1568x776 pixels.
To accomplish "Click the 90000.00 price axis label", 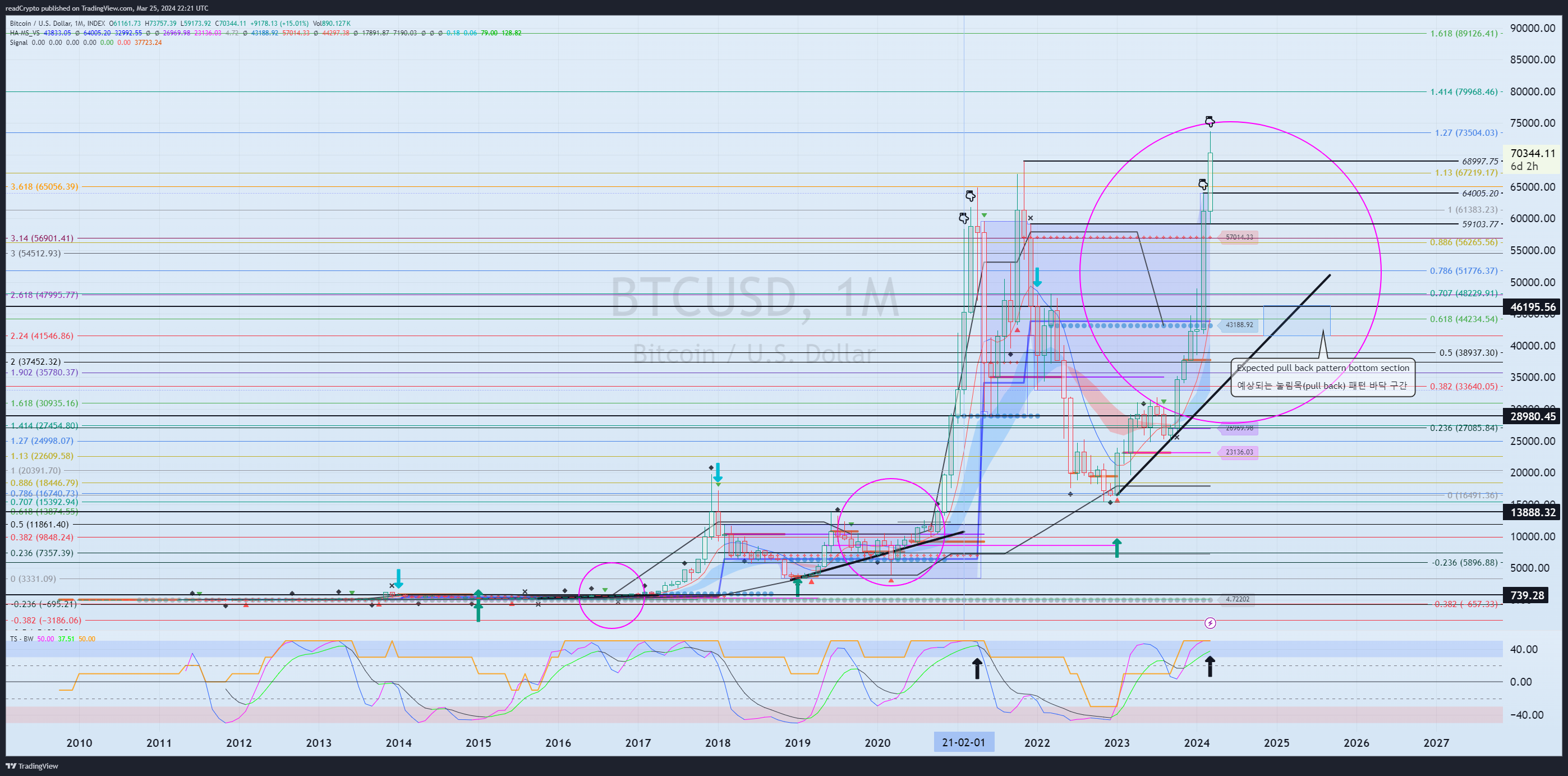I will click(x=1533, y=28).
